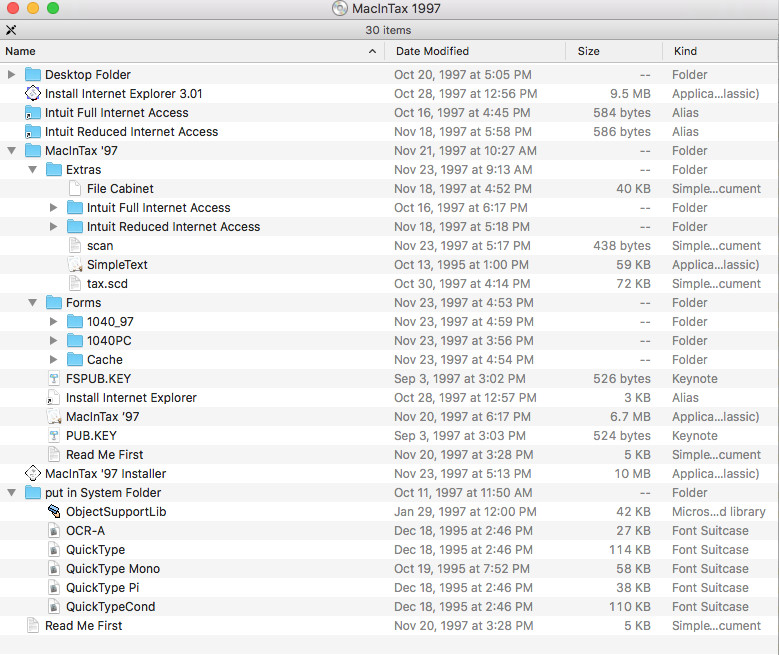The height and width of the screenshot is (655, 779).
Task: Sort by the Kind column header
Action: click(x=721, y=51)
